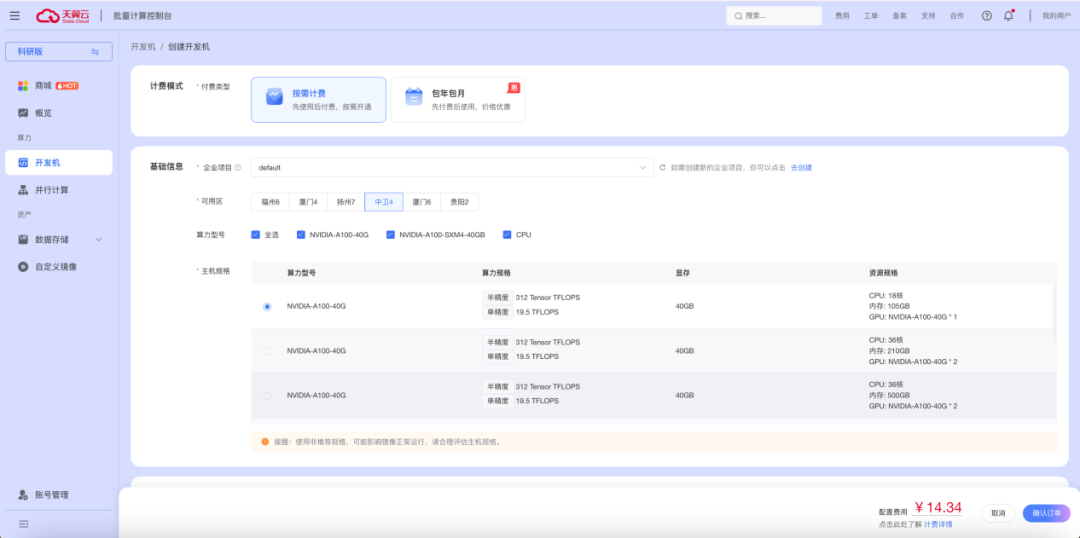Screen dimensions: 1080x538
Task: Click the 开发机 sidebar icon
Action: (23, 163)
